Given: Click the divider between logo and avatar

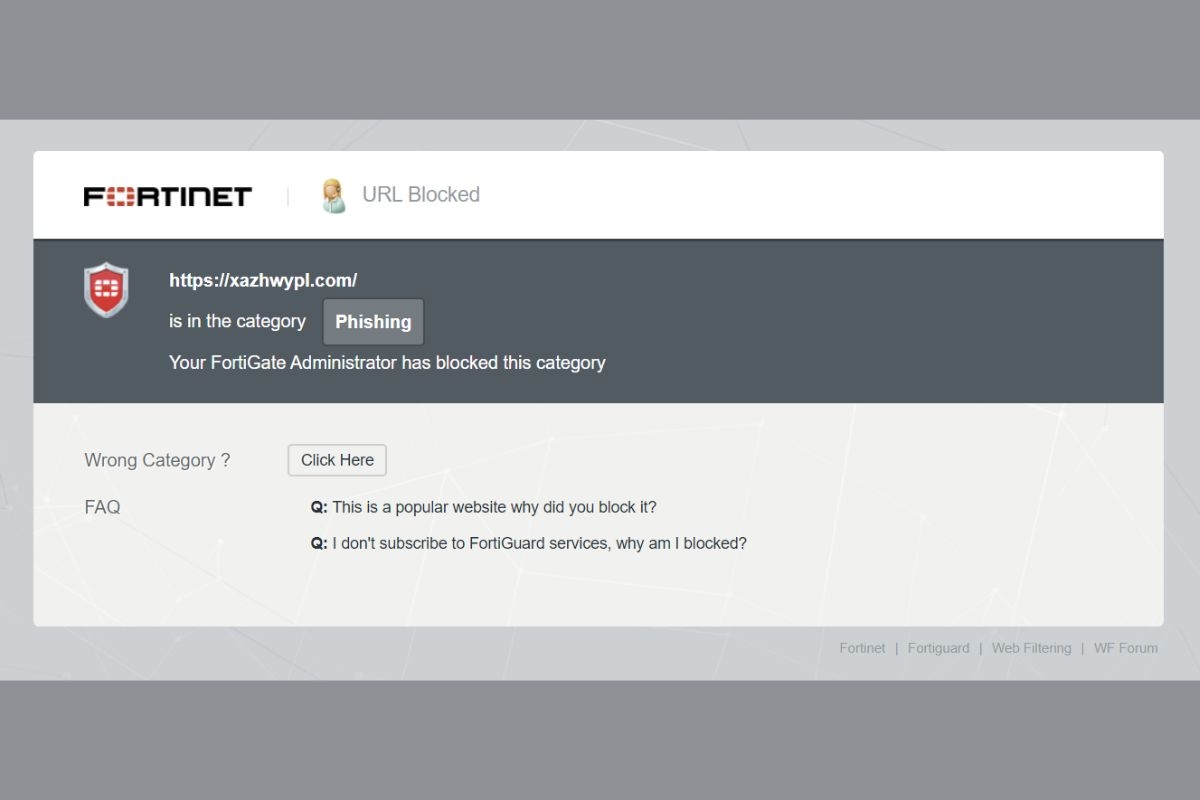Looking at the screenshot, I should 288,196.
